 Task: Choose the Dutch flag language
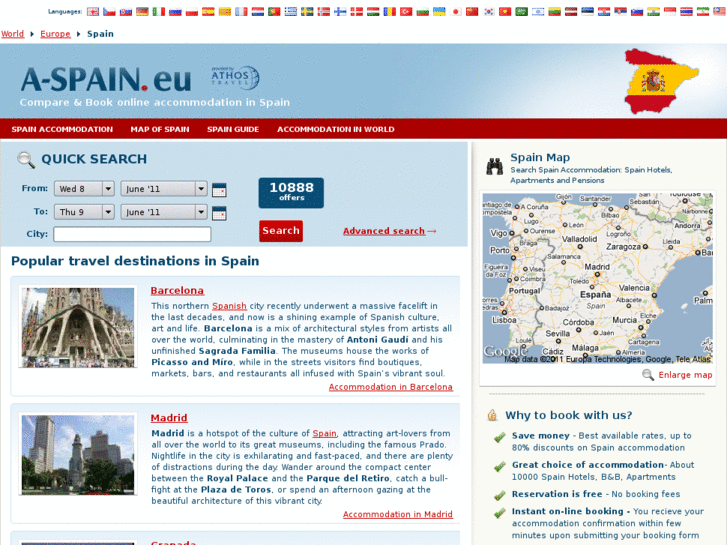258,12
